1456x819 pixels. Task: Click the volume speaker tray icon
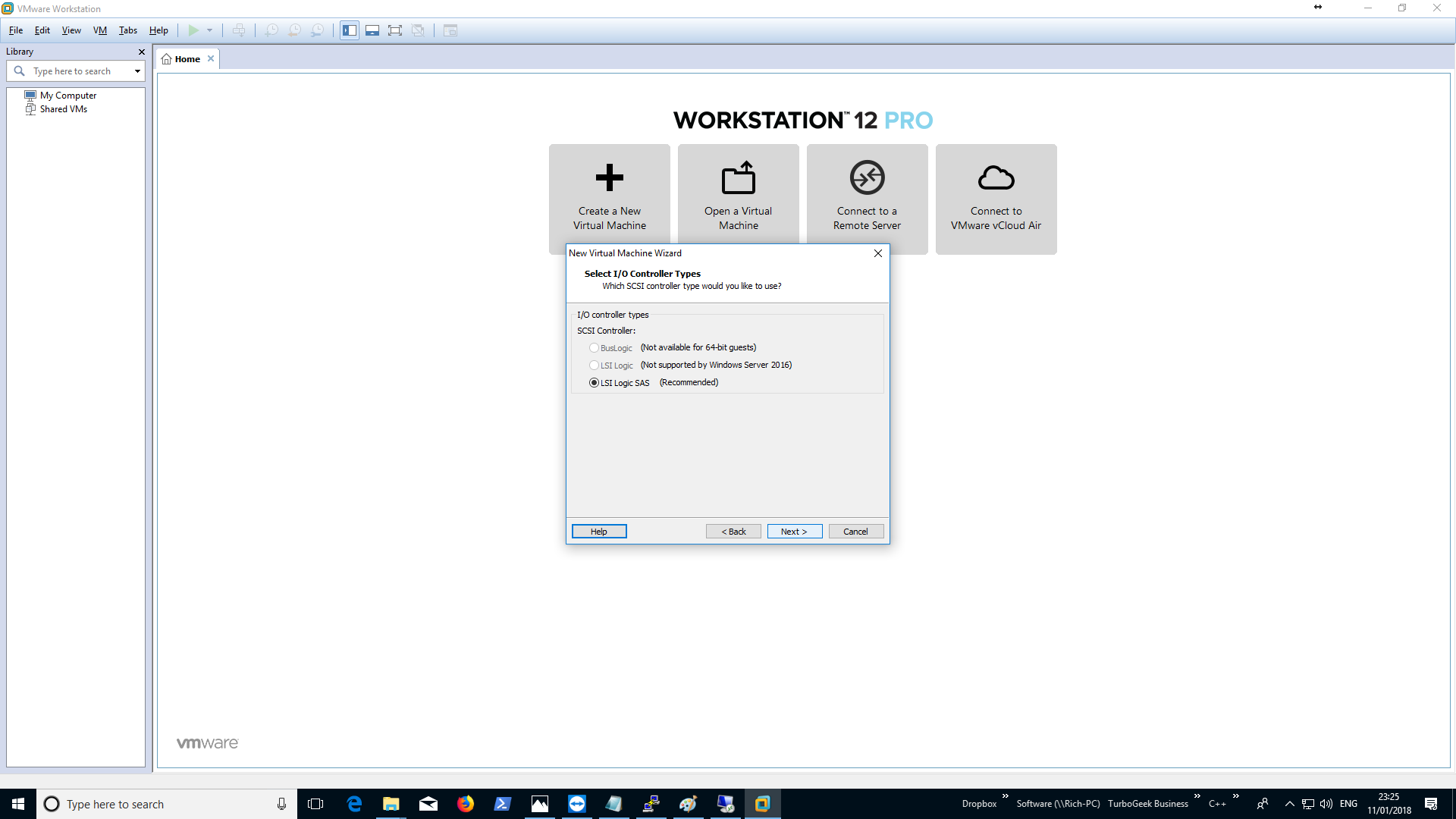point(1326,804)
